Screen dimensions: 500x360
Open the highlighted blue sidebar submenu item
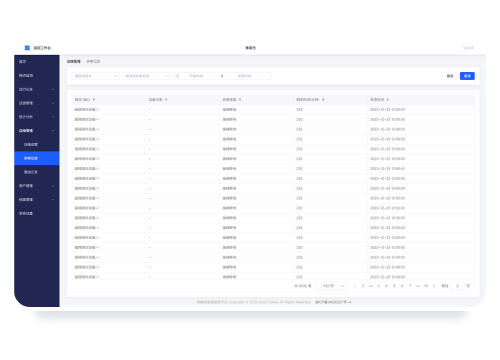click(37, 158)
